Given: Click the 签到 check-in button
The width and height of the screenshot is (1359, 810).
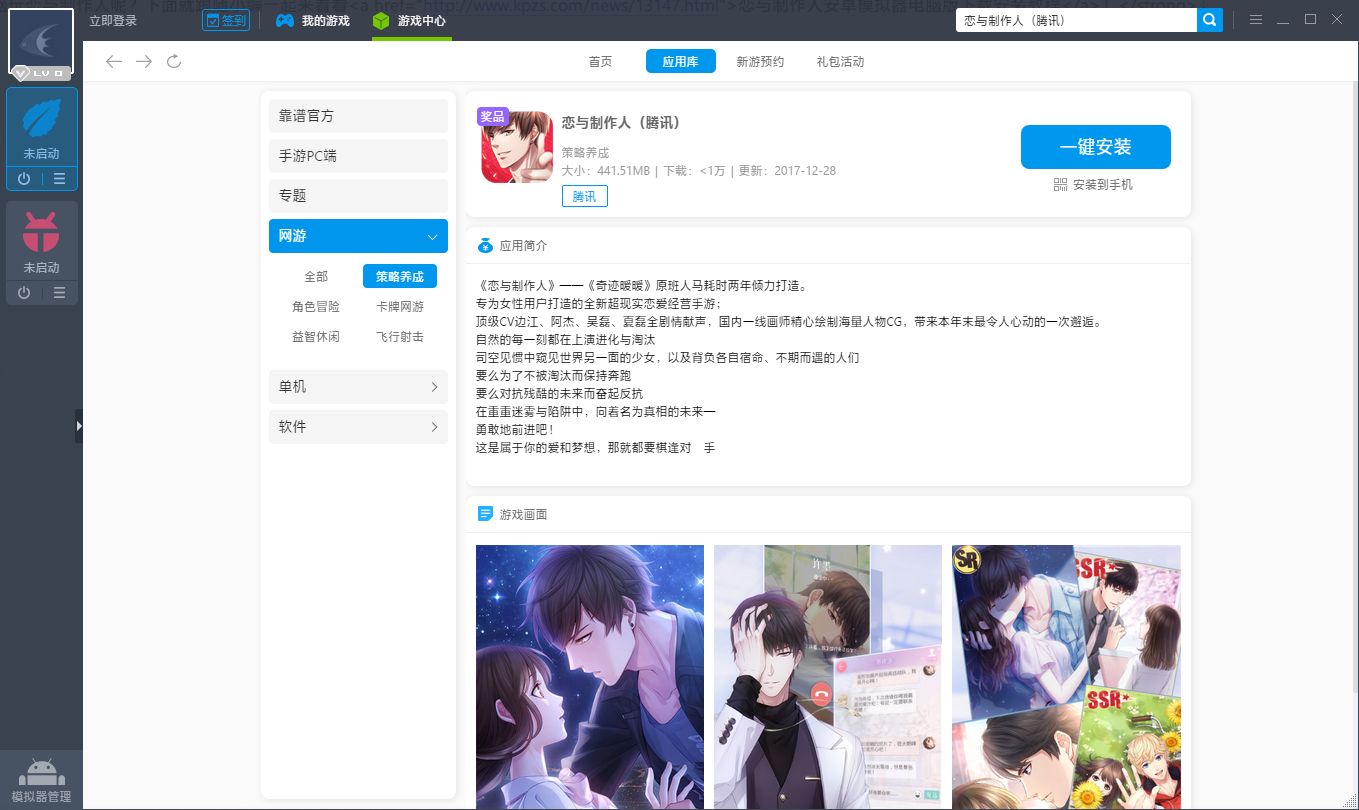Looking at the screenshot, I should (x=226, y=20).
